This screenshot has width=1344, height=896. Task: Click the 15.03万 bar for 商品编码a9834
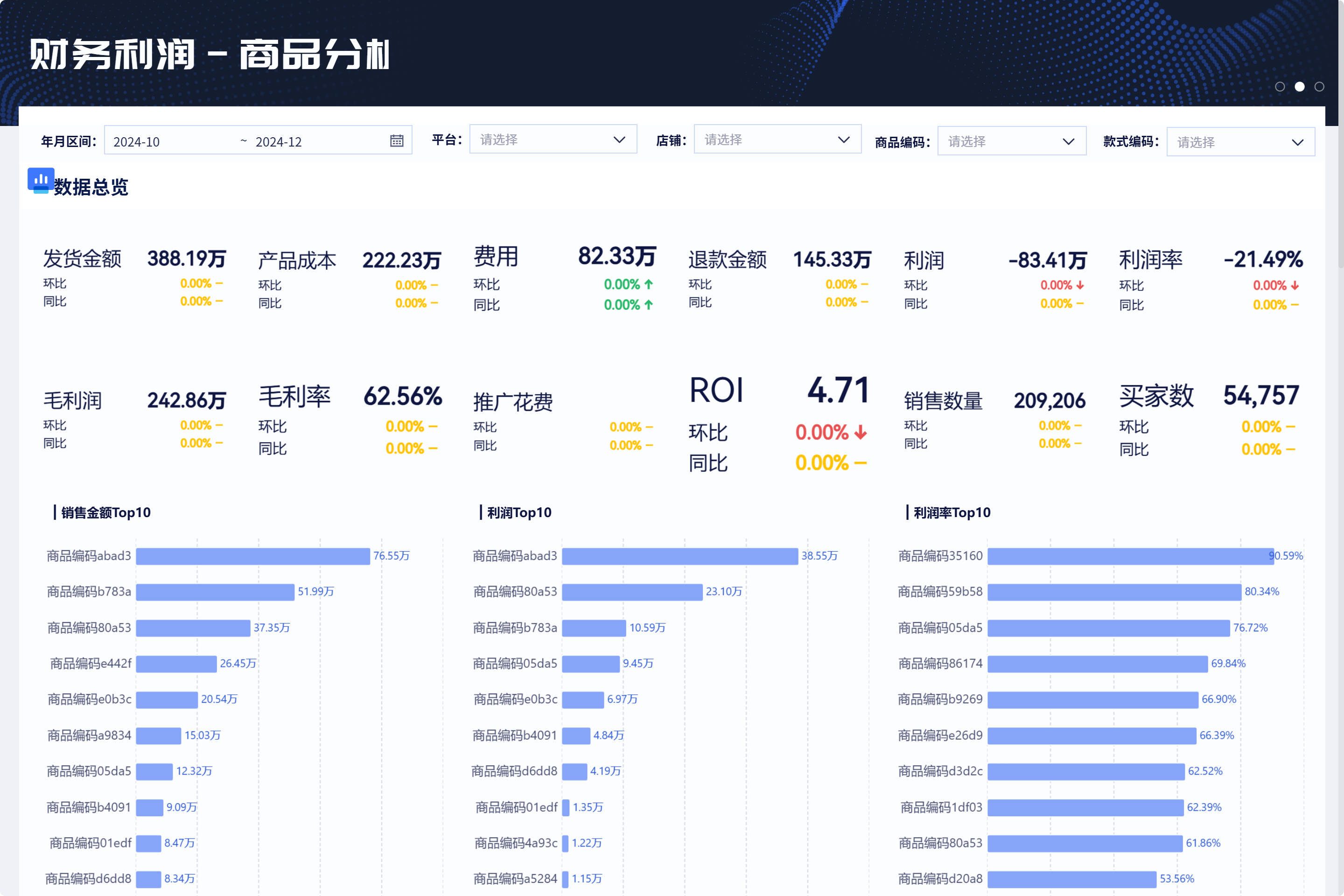(x=159, y=736)
